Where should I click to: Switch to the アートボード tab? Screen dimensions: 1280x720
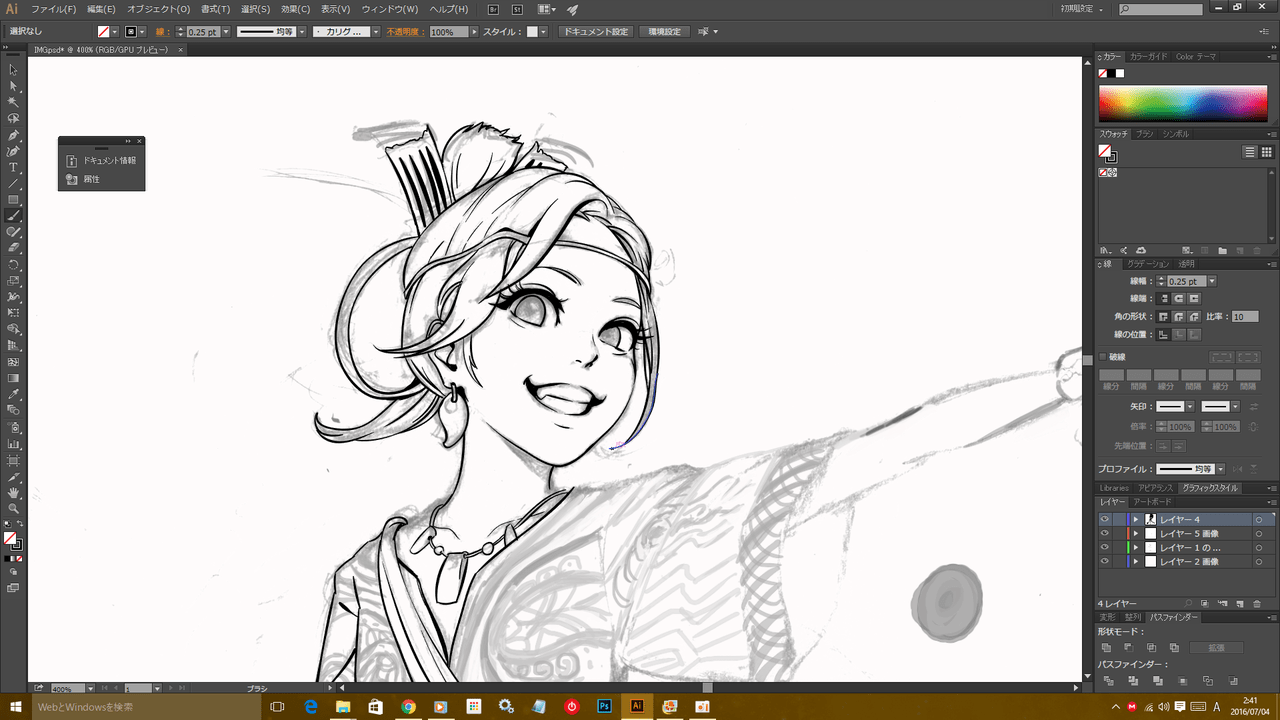[1151, 502]
